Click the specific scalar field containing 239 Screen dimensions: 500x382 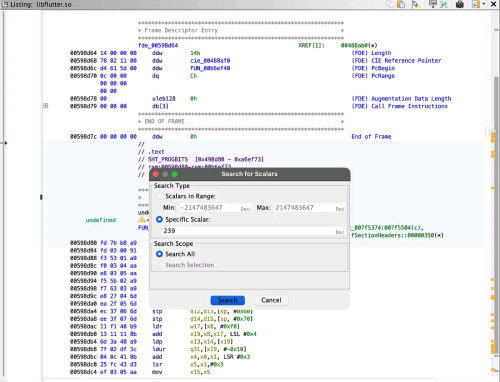(254, 231)
